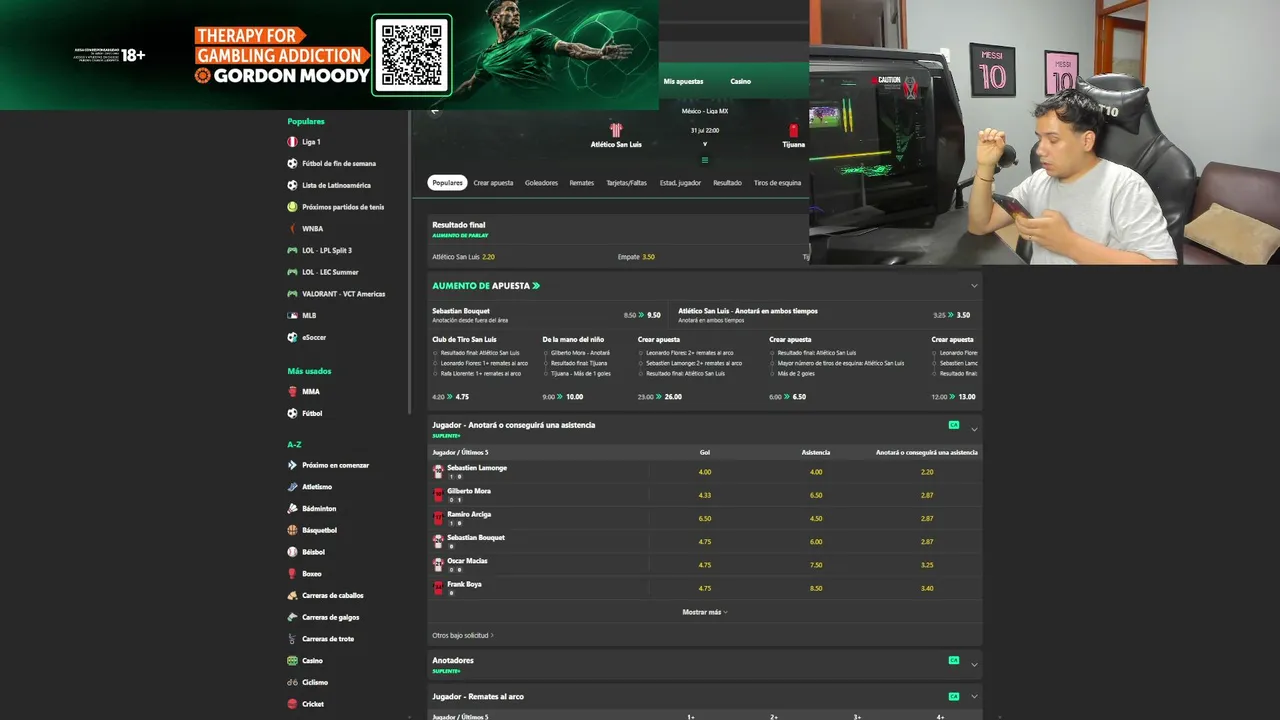1280x720 pixels.
Task: Click the eSoccer icon
Action: click(x=292, y=337)
